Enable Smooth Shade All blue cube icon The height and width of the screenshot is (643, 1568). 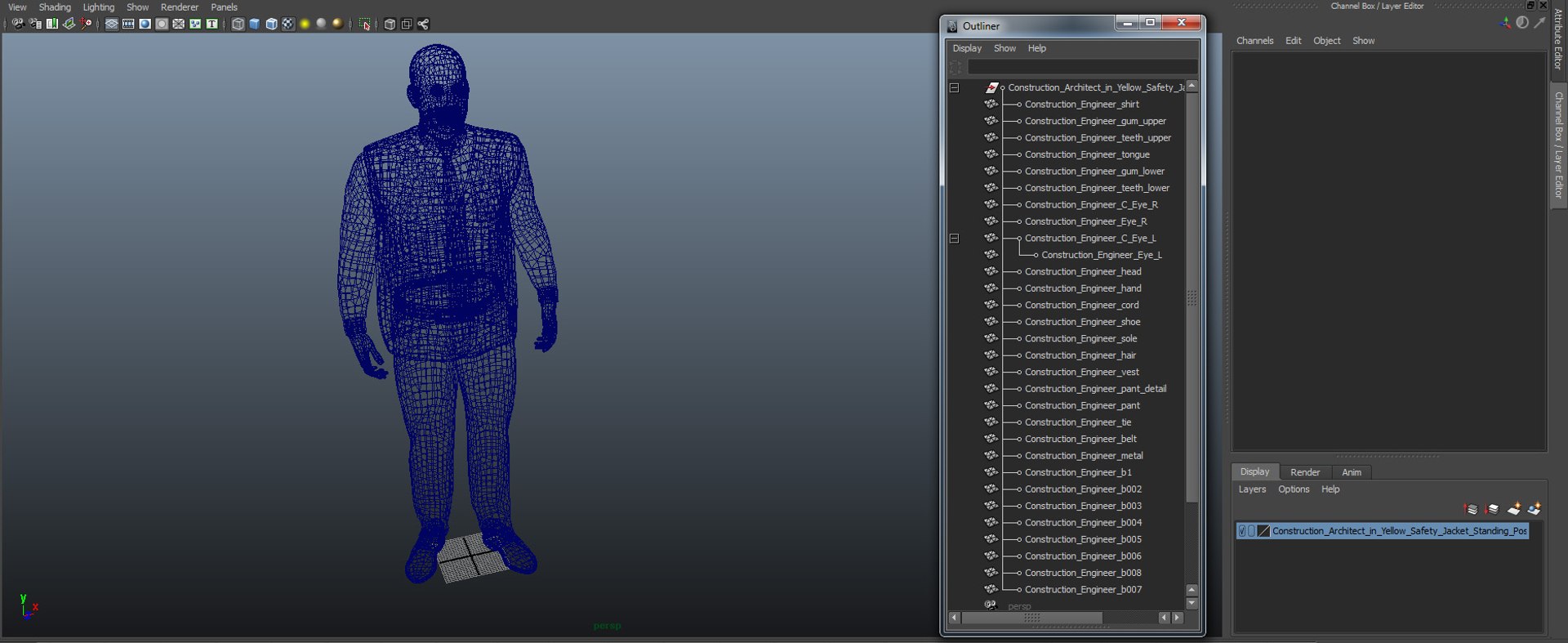point(255,24)
